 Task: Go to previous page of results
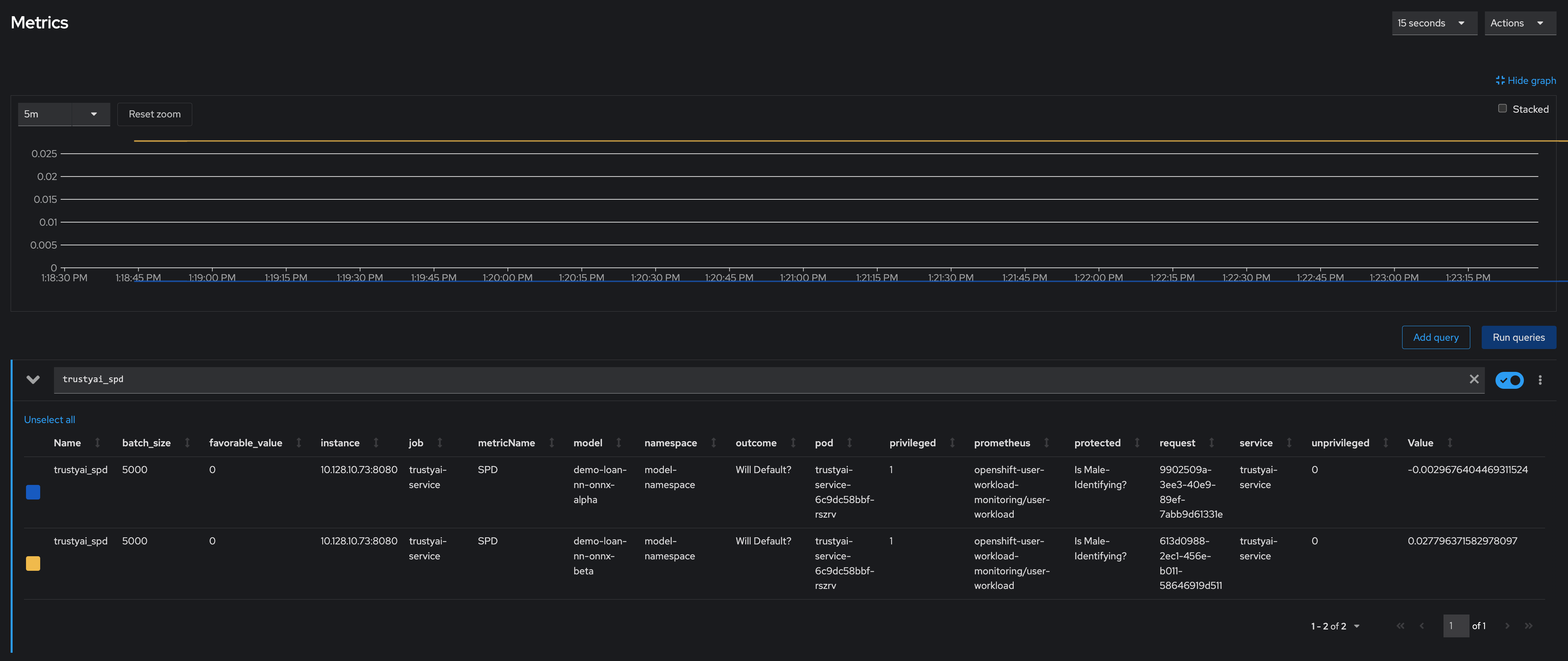(x=1422, y=626)
